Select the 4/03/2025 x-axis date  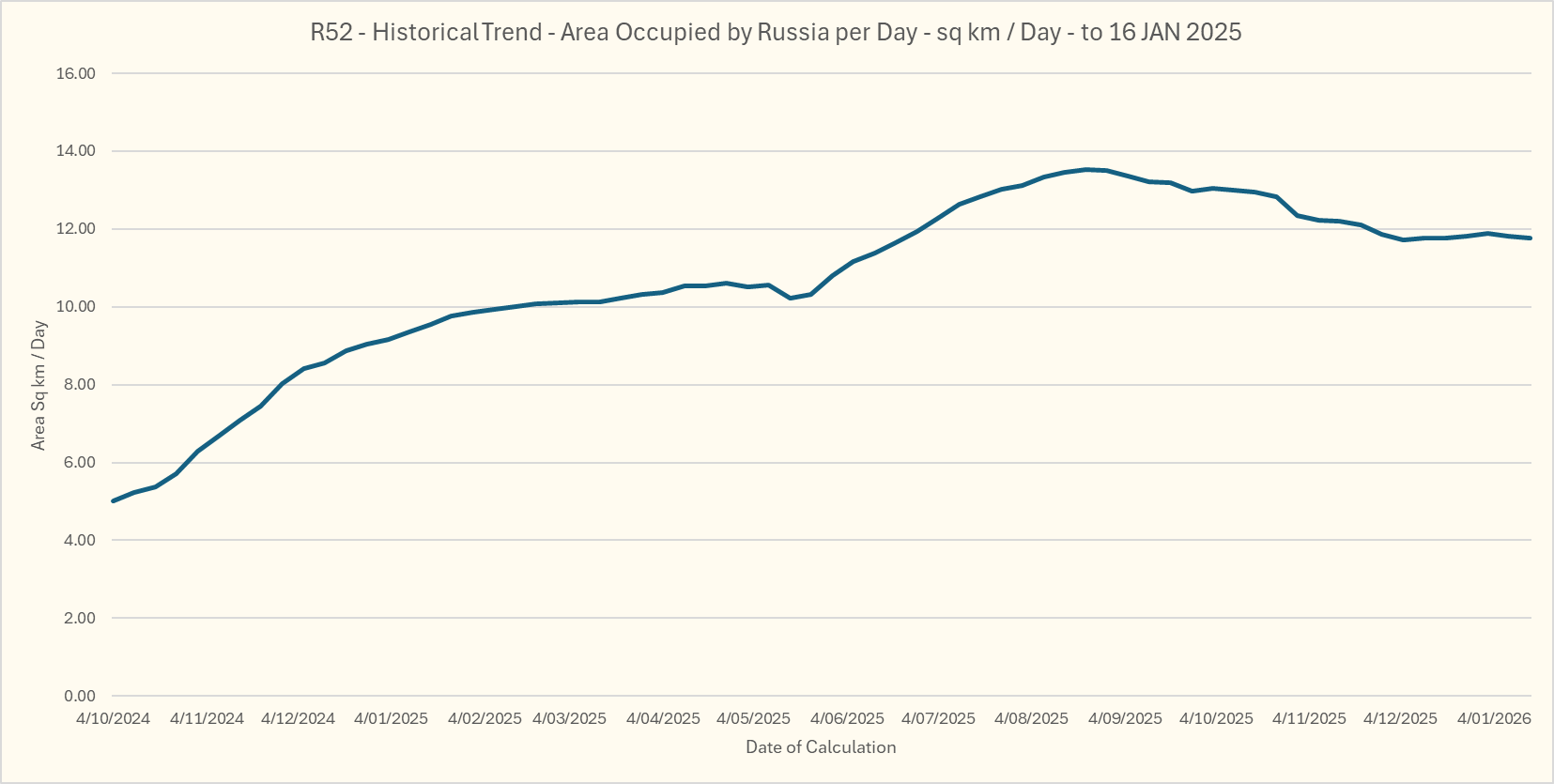point(569,719)
